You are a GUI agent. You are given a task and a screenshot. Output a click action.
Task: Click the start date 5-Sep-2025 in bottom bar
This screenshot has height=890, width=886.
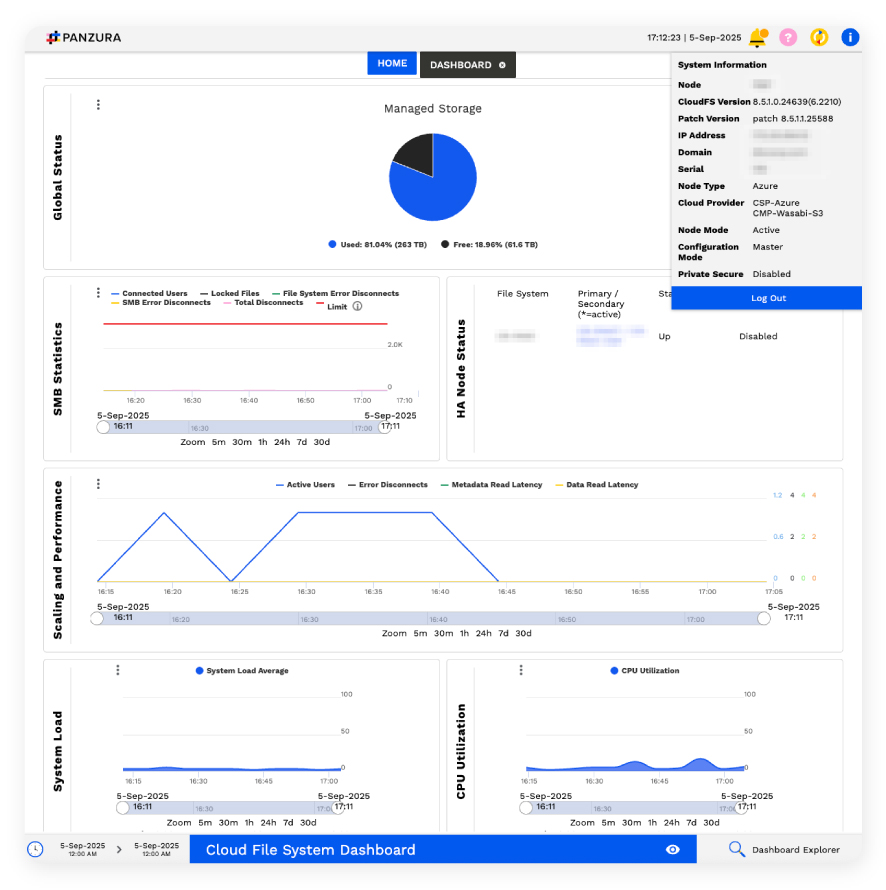(x=82, y=849)
